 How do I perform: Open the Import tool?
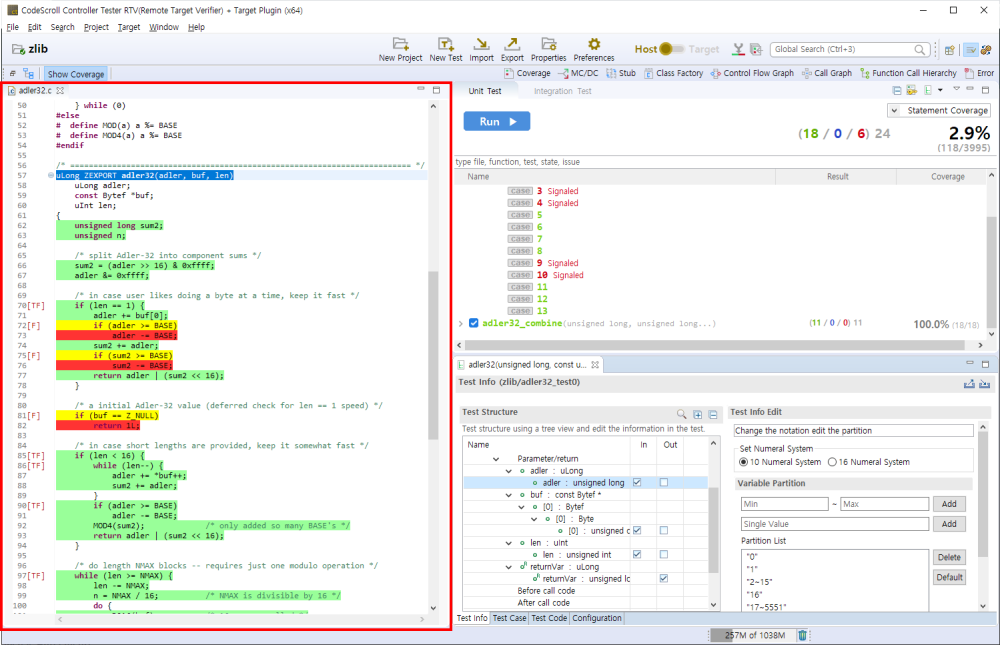[x=481, y=44]
